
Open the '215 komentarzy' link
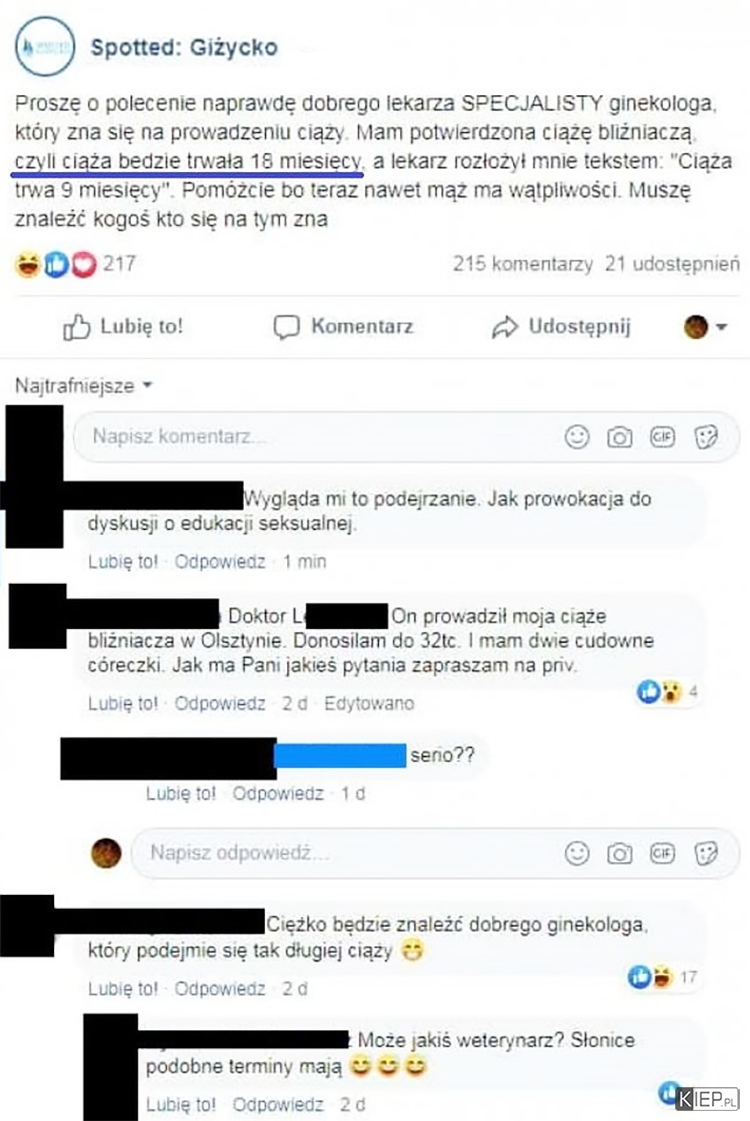pos(523,264)
